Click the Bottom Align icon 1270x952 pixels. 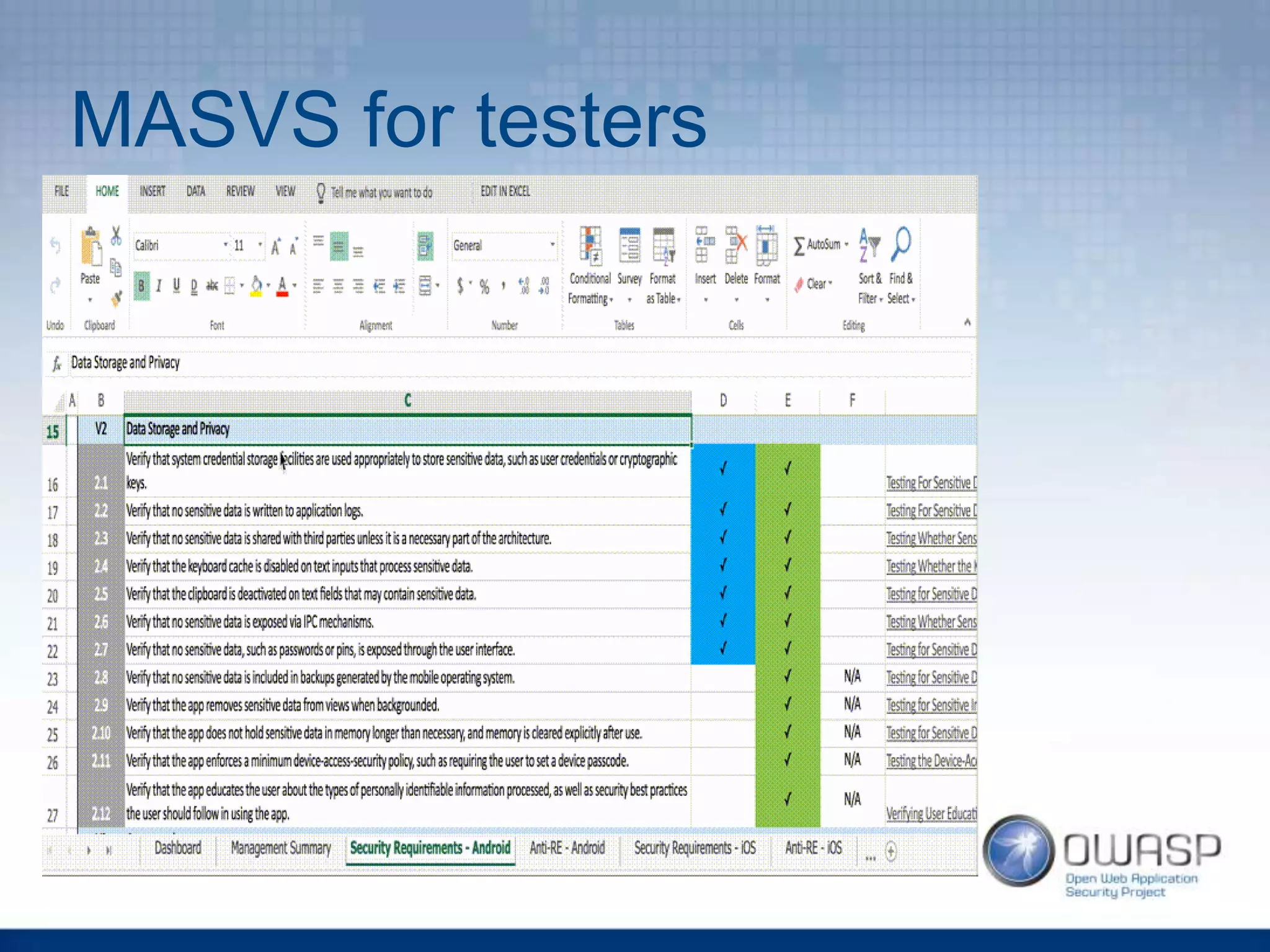[358, 251]
